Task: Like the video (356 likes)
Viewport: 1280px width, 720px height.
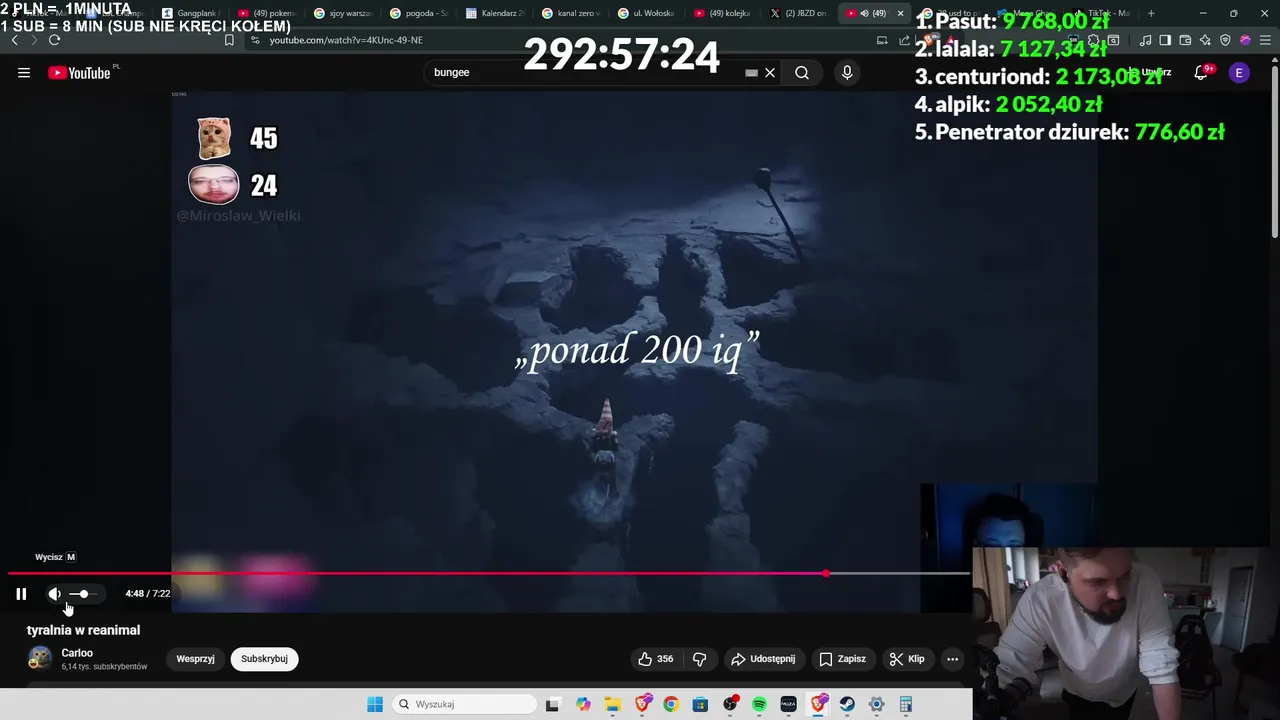Action: 655,659
